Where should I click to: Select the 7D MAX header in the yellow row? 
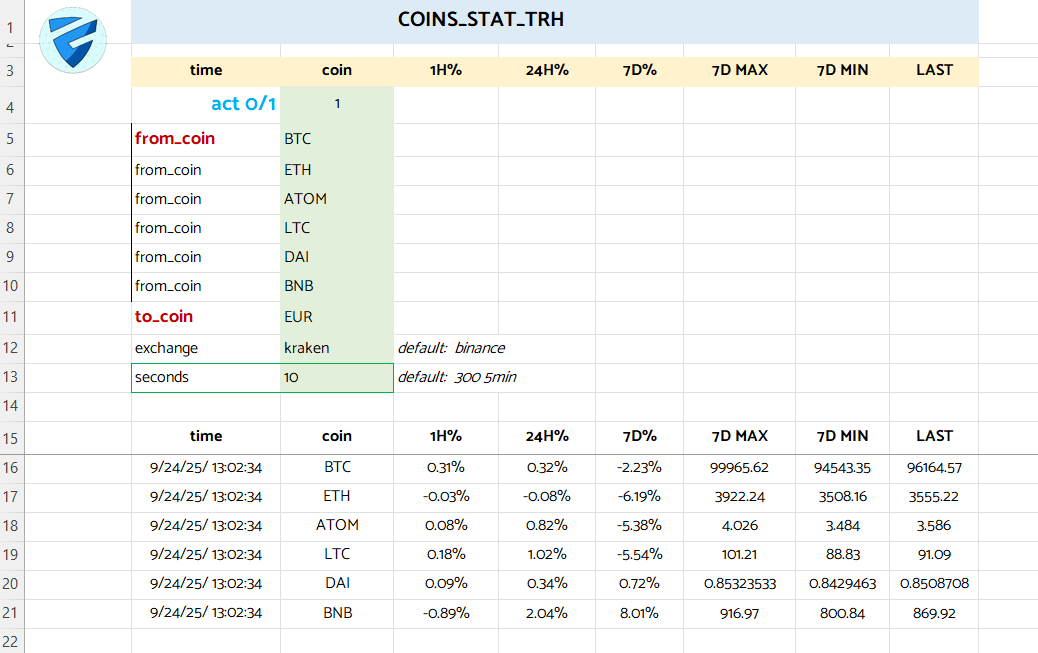click(x=739, y=70)
